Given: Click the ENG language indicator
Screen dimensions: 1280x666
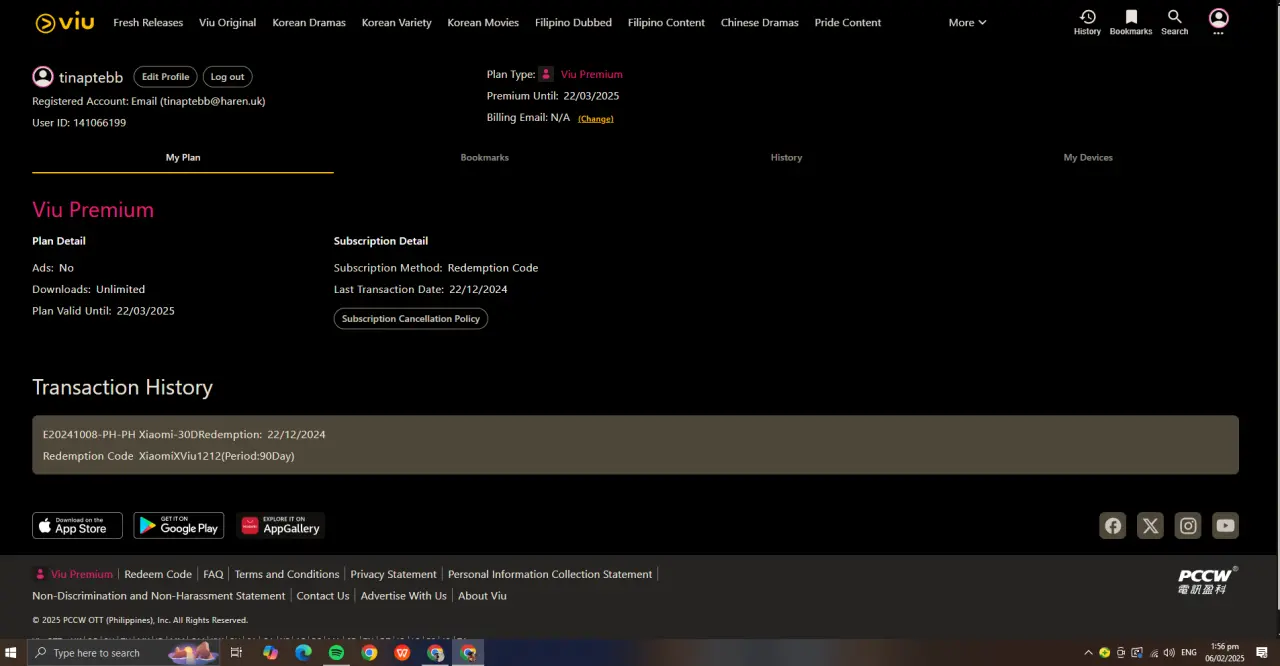Looking at the screenshot, I should pyautogui.click(x=1189, y=653).
